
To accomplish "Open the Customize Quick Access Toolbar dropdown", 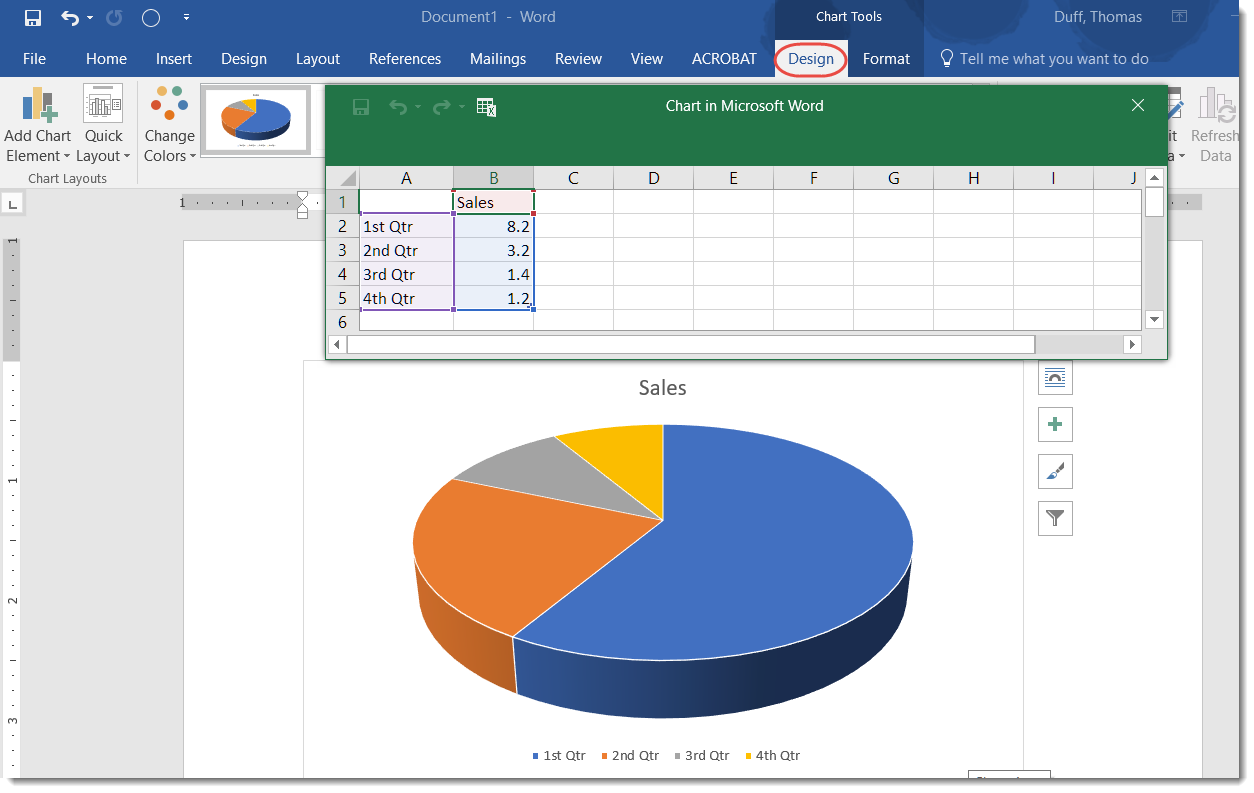I will tap(186, 17).
